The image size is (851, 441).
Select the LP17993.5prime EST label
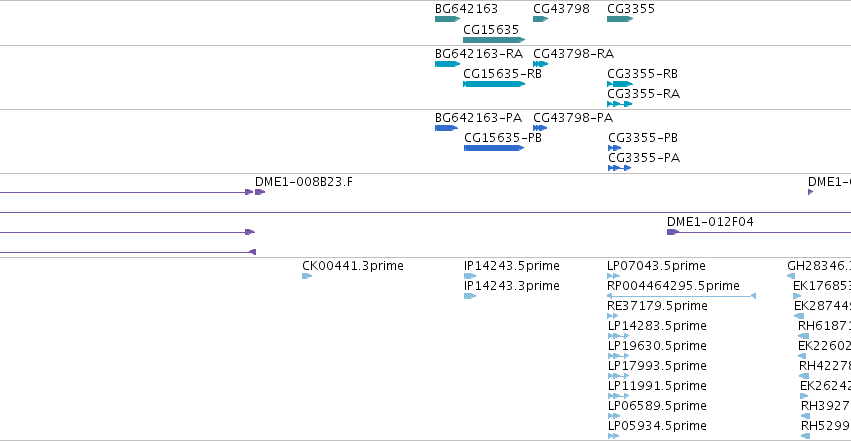(657, 366)
